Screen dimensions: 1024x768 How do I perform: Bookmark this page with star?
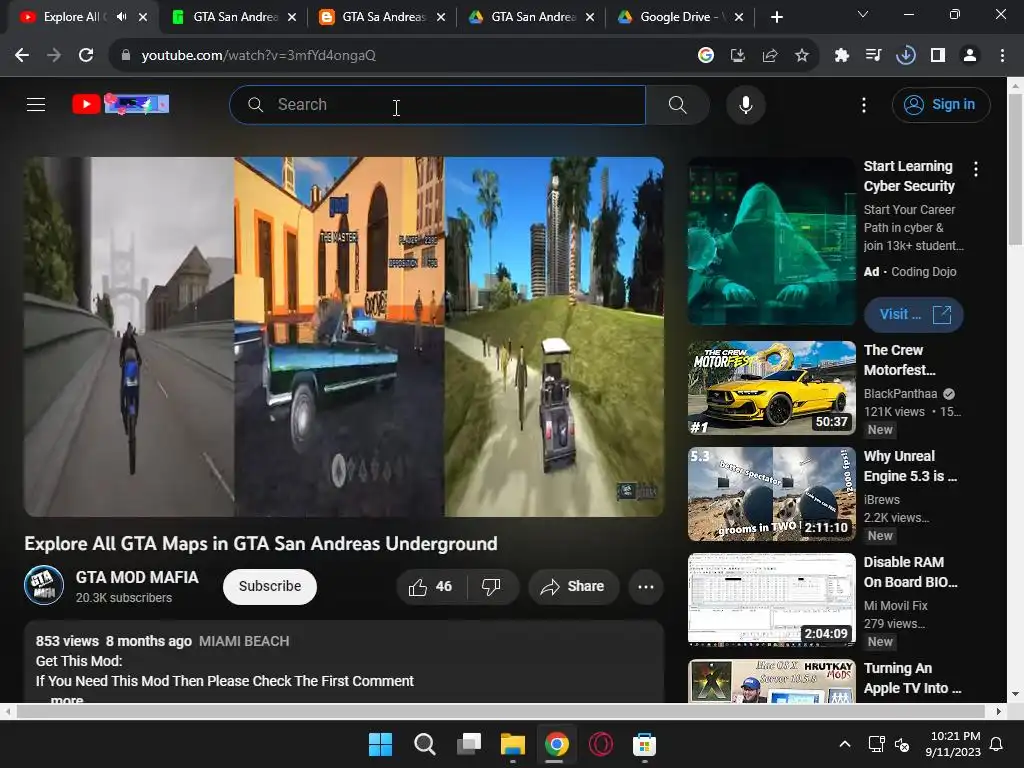pos(802,56)
